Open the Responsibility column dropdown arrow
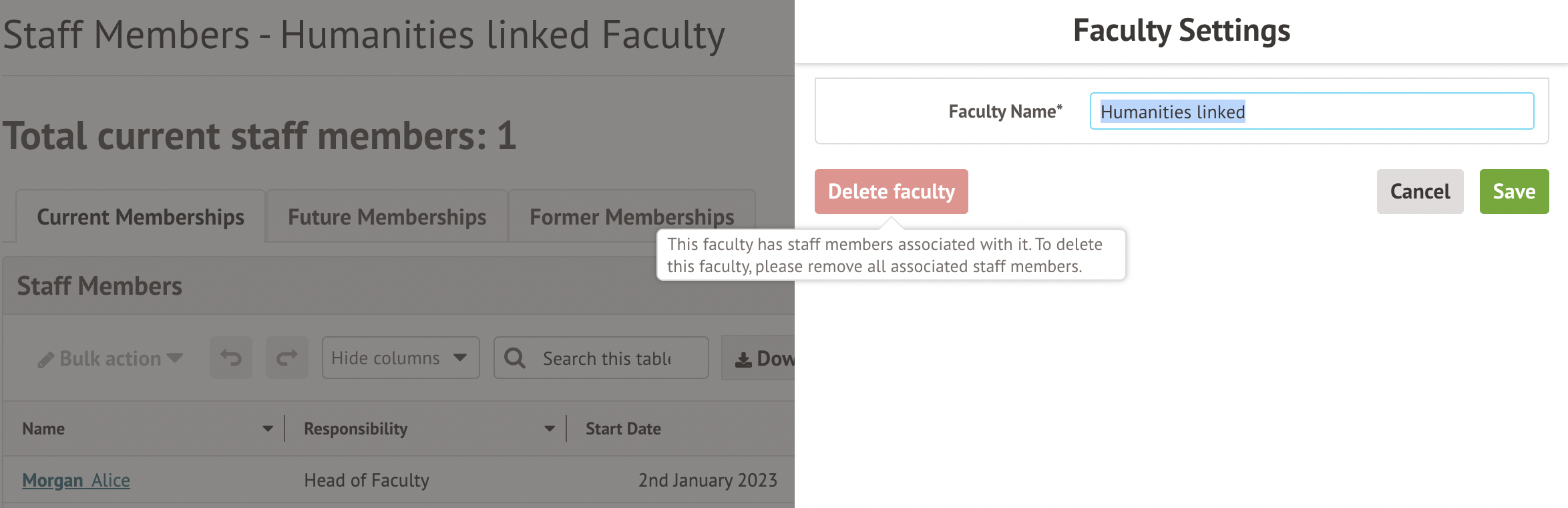Image resolution: width=1568 pixels, height=508 pixels. point(550,429)
